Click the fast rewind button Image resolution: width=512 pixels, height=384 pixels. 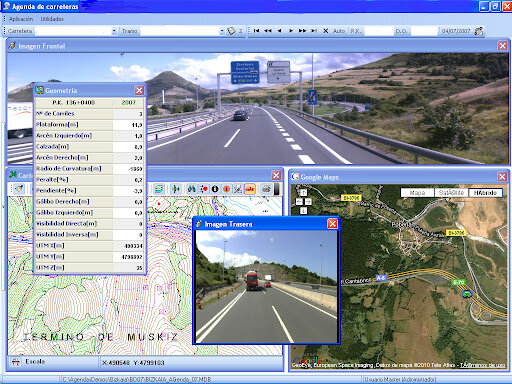(x=268, y=31)
